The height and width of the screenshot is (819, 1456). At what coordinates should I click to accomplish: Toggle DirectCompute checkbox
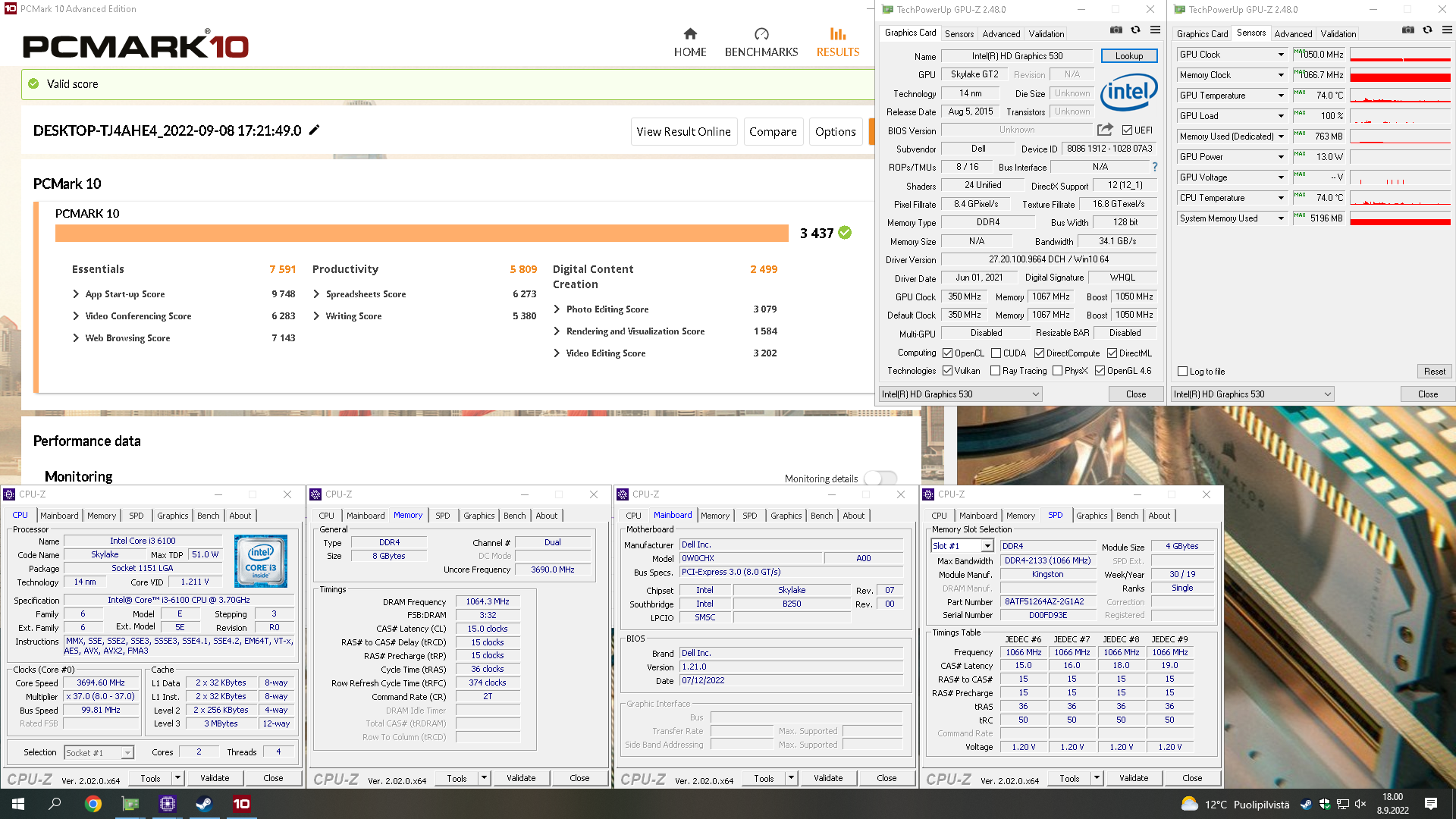[x=1039, y=353]
